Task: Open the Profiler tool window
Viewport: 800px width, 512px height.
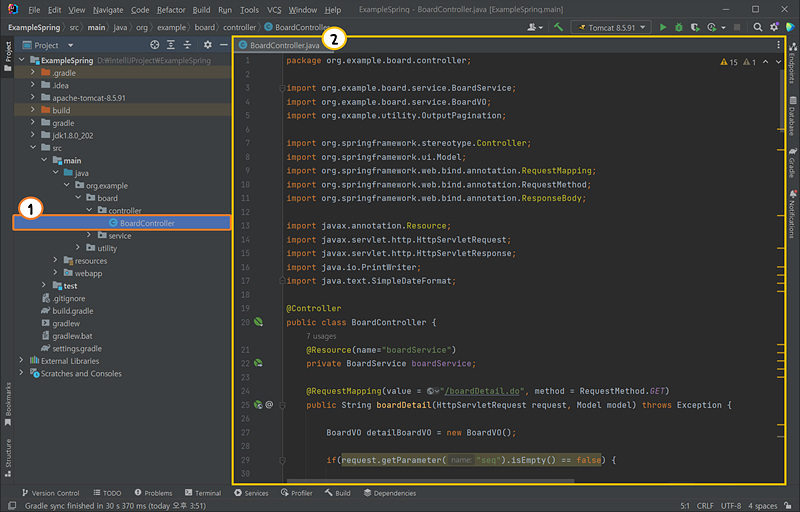Action: point(296,493)
